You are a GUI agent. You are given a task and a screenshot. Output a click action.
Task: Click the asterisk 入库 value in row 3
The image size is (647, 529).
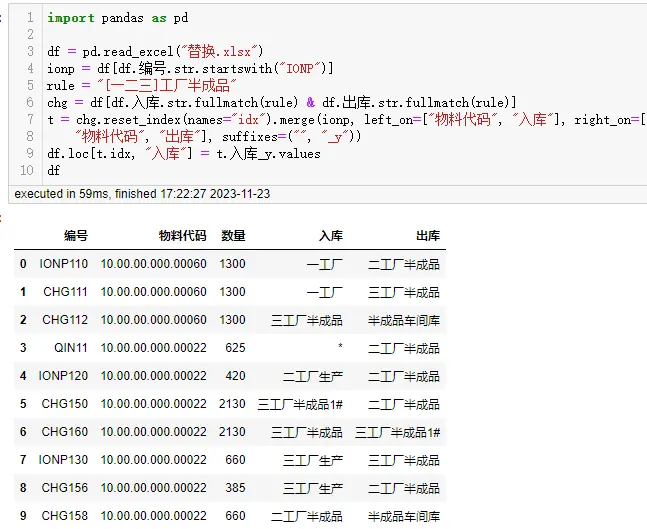pyautogui.click(x=340, y=346)
